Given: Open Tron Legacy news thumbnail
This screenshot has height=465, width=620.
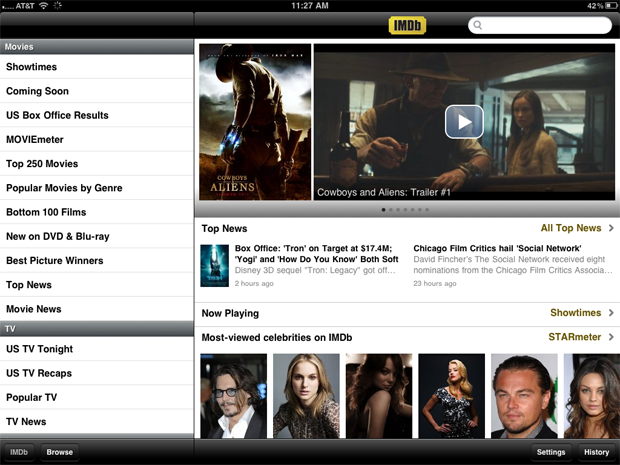Looking at the screenshot, I should click(x=215, y=266).
